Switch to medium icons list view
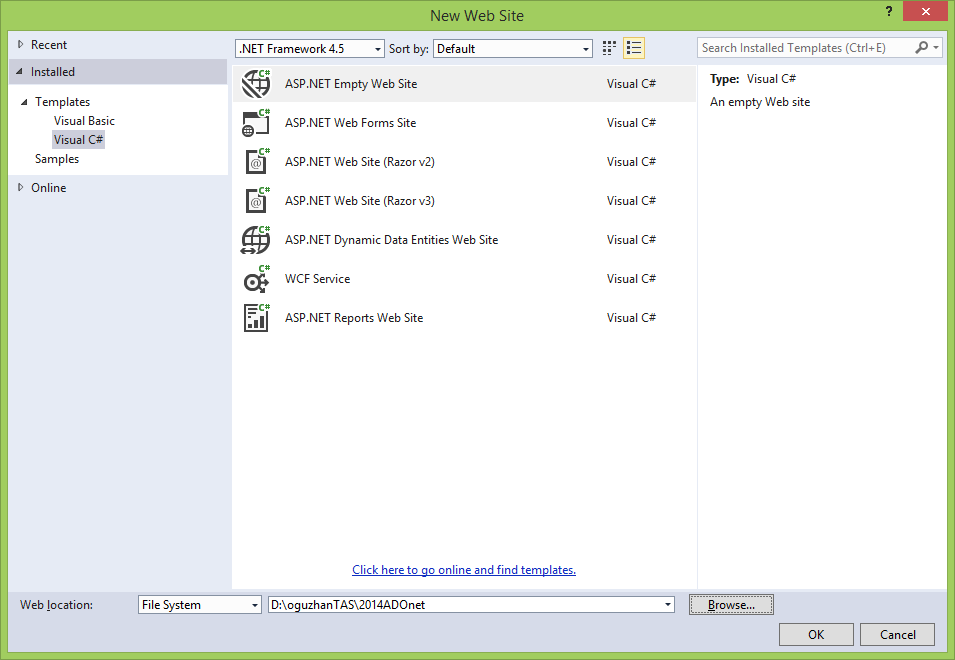This screenshot has width=955, height=660. 634,48
